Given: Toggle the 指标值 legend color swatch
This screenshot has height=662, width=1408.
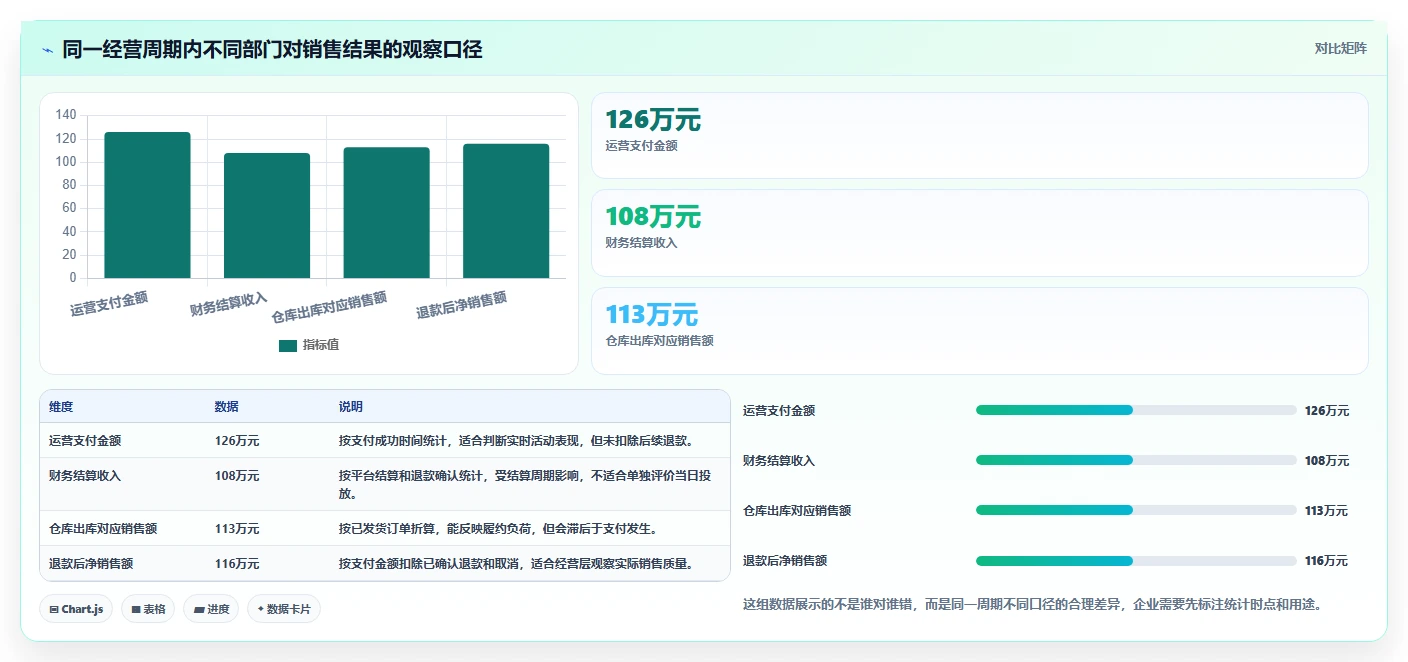Looking at the screenshot, I should click(x=288, y=345).
